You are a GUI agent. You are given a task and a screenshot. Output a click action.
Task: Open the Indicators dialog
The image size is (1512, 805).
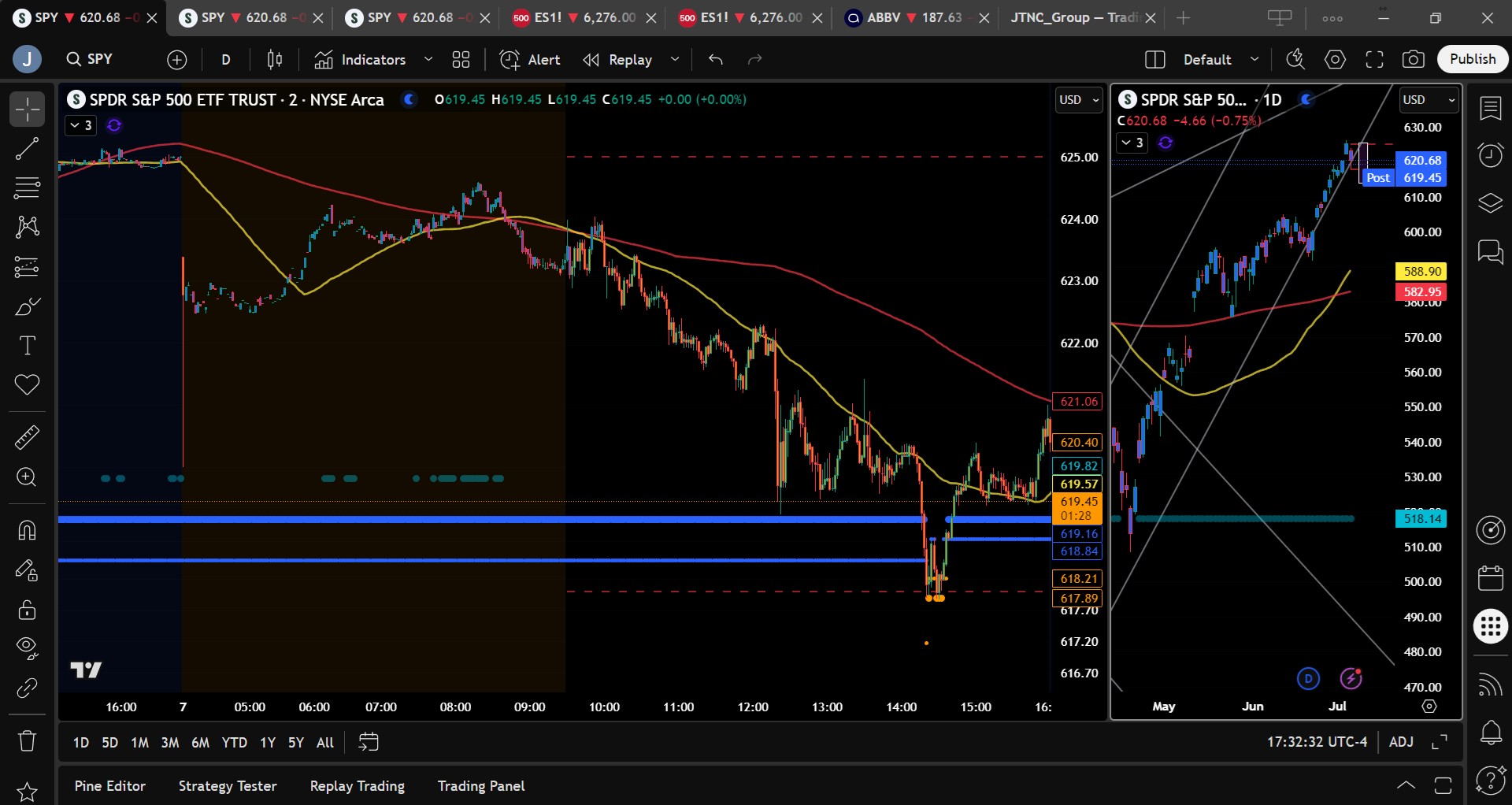click(361, 59)
